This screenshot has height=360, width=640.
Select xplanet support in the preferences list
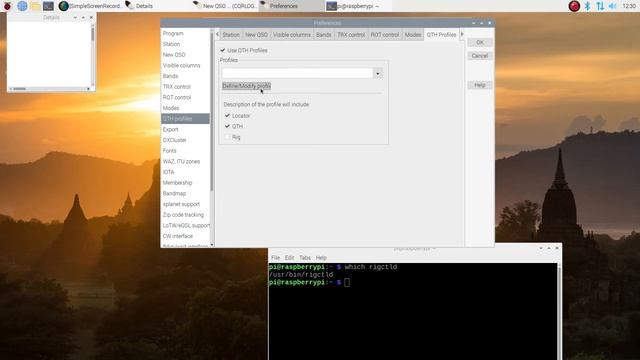186,204
